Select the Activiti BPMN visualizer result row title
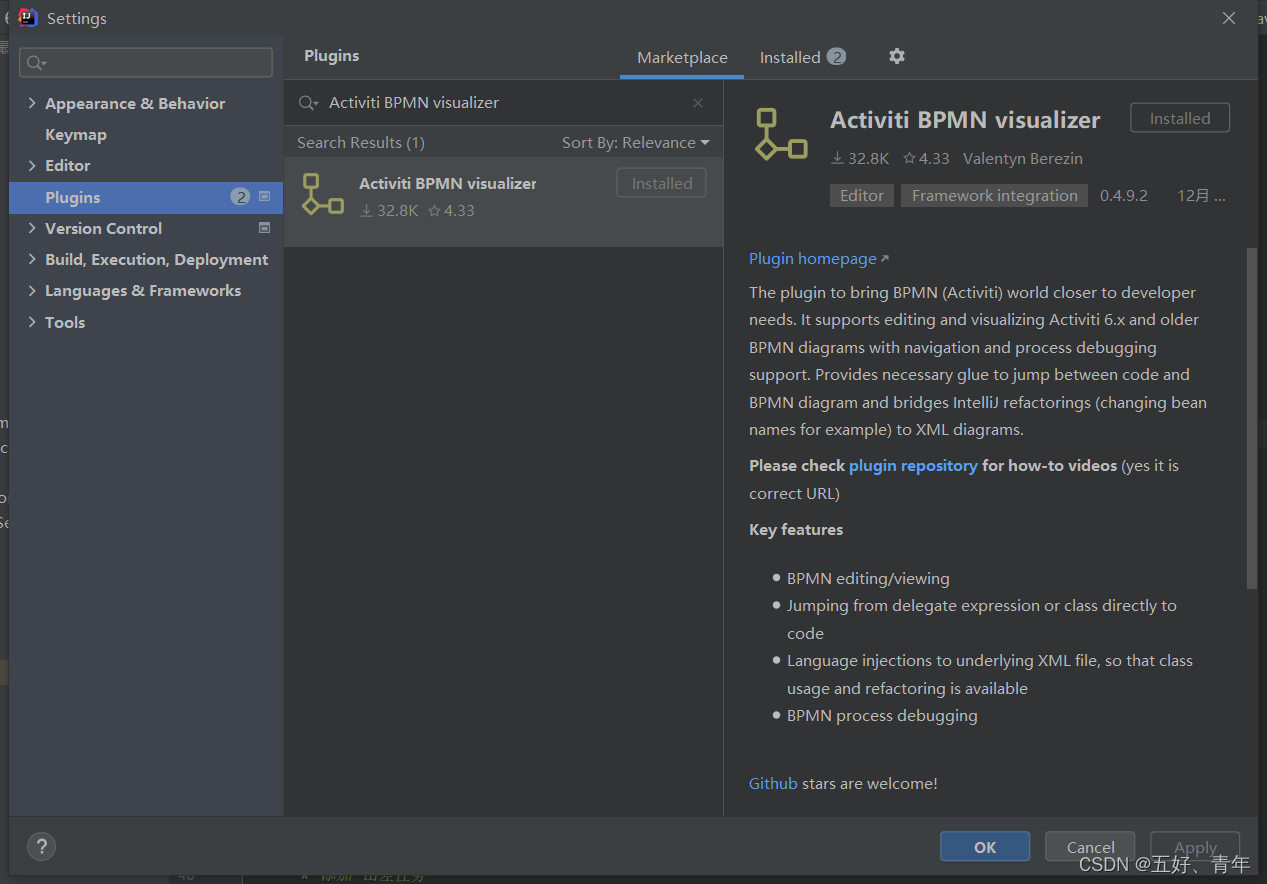The image size is (1267, 884). coord(448,184)
